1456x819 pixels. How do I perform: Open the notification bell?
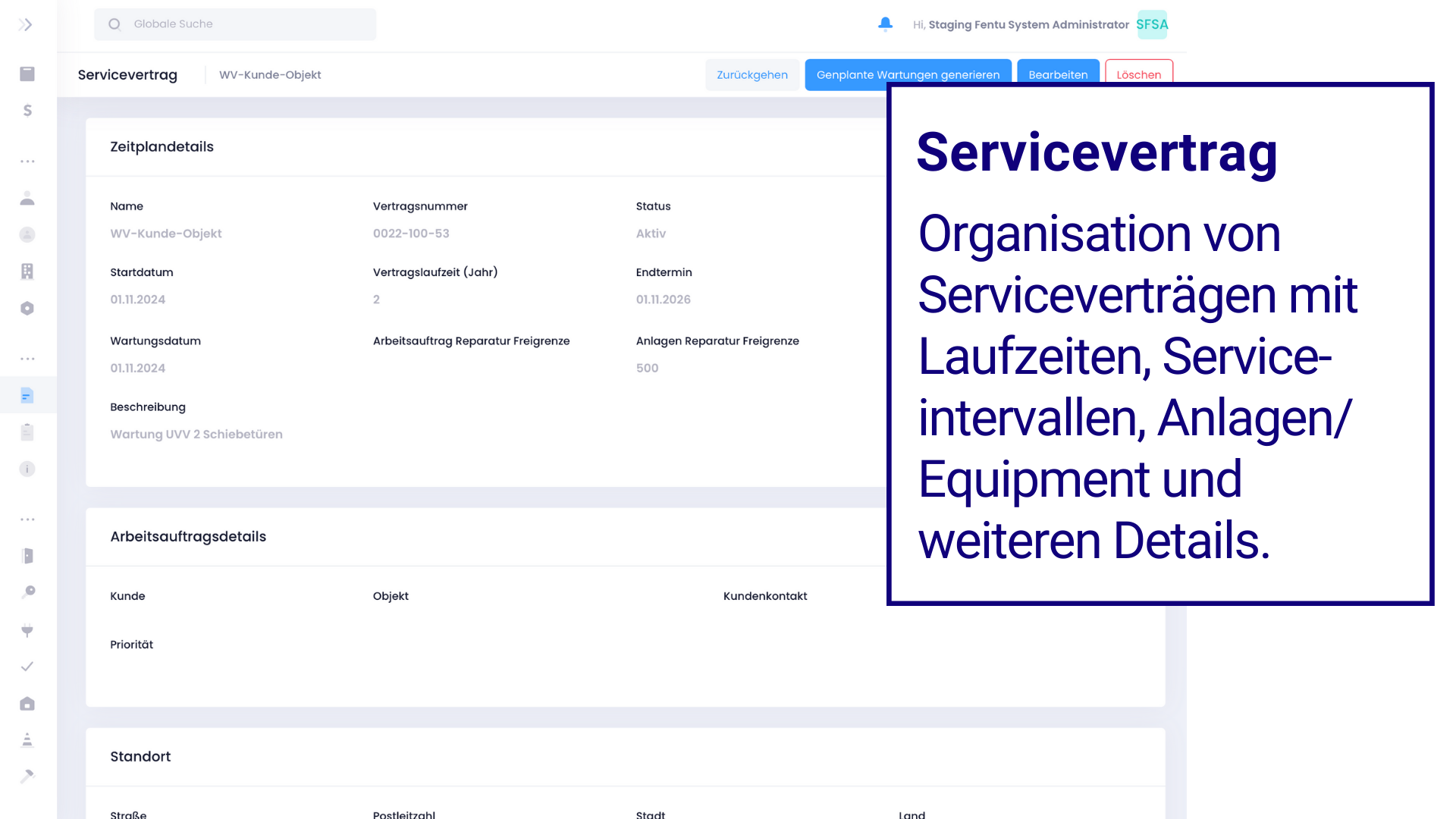(885, 24)
